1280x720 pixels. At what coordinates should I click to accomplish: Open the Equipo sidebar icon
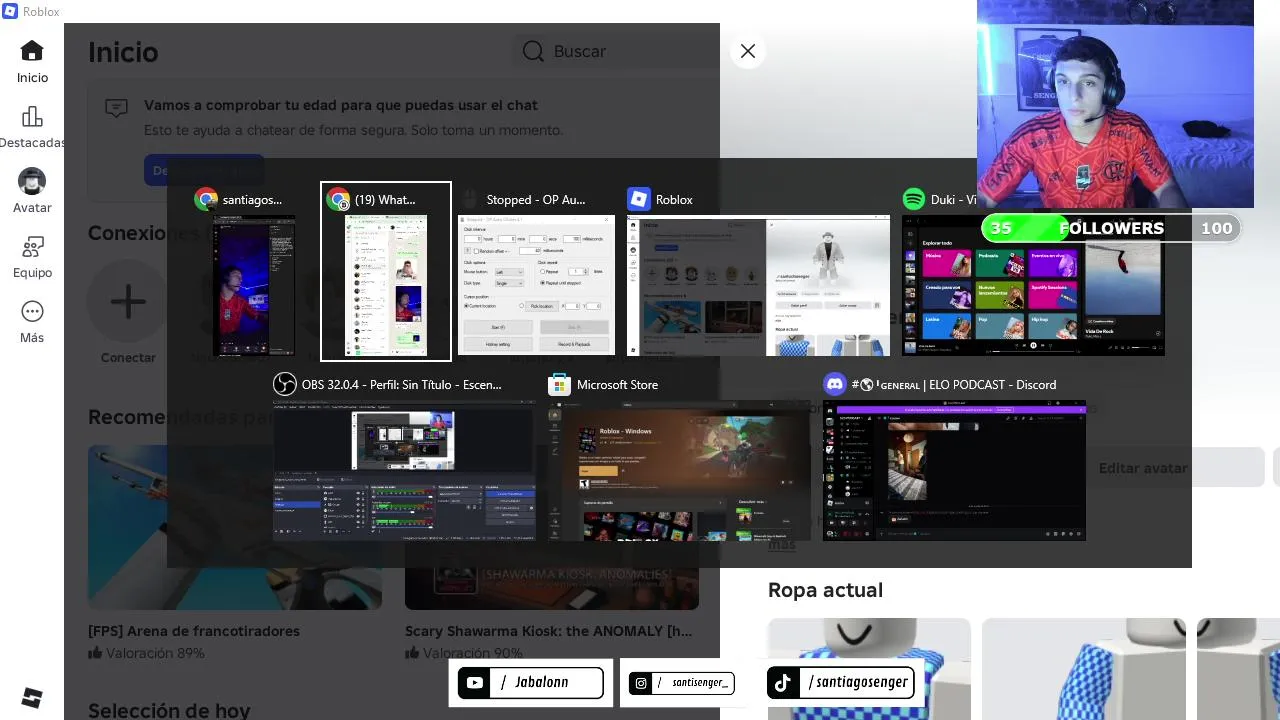tap(32, 247)
